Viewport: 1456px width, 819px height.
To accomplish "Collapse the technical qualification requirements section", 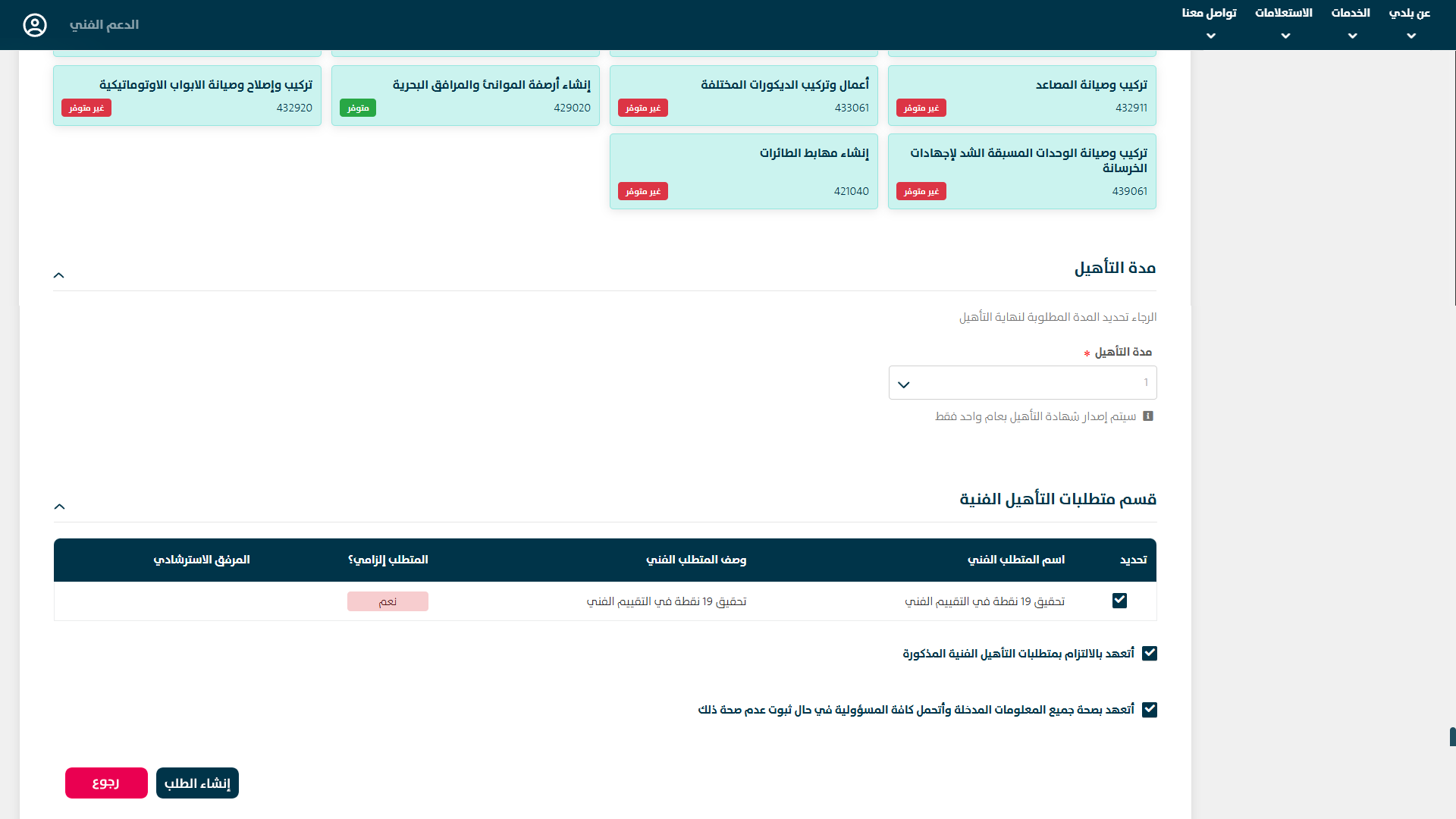I will coord(59,507).
